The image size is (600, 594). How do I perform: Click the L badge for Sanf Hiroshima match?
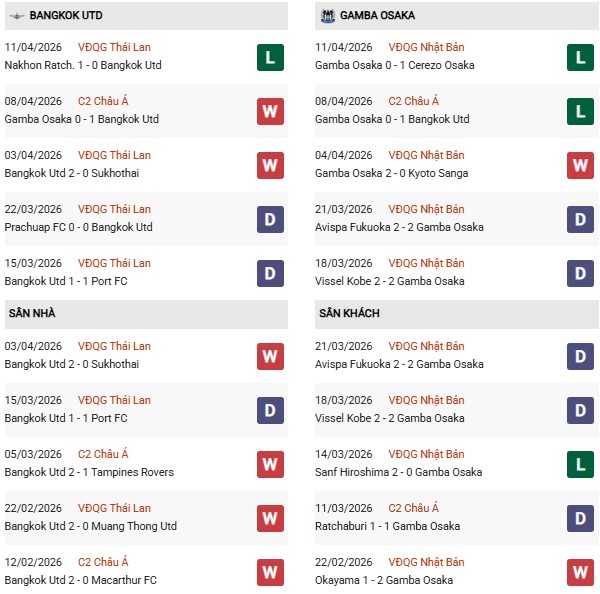pos(580,464)
